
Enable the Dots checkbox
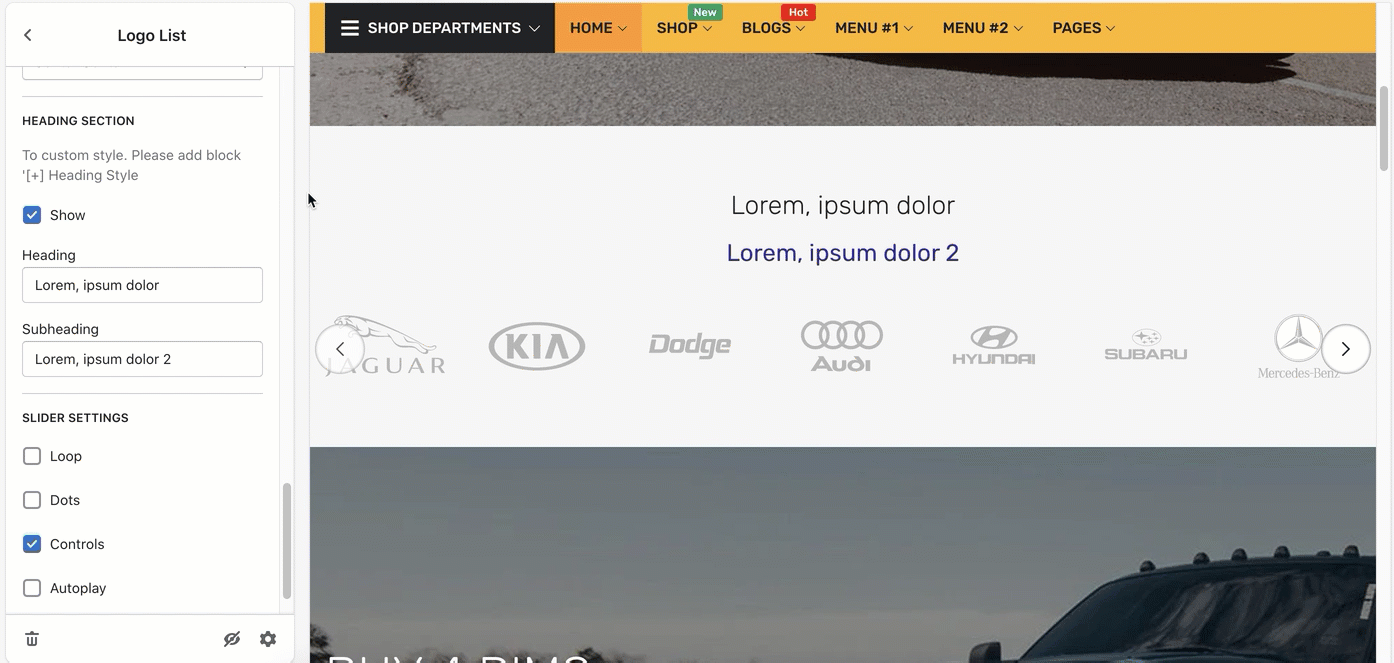pyautogui.click(x=32, y=500)
